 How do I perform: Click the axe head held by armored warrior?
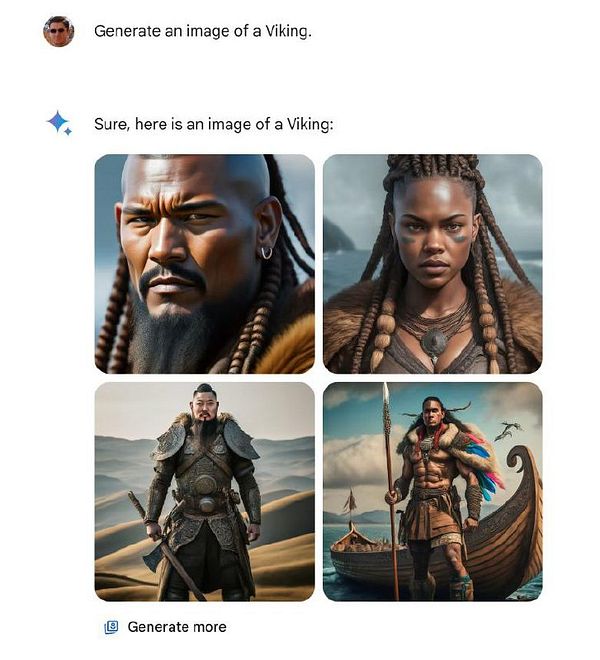pyautogui.click(x=152, y=556)
